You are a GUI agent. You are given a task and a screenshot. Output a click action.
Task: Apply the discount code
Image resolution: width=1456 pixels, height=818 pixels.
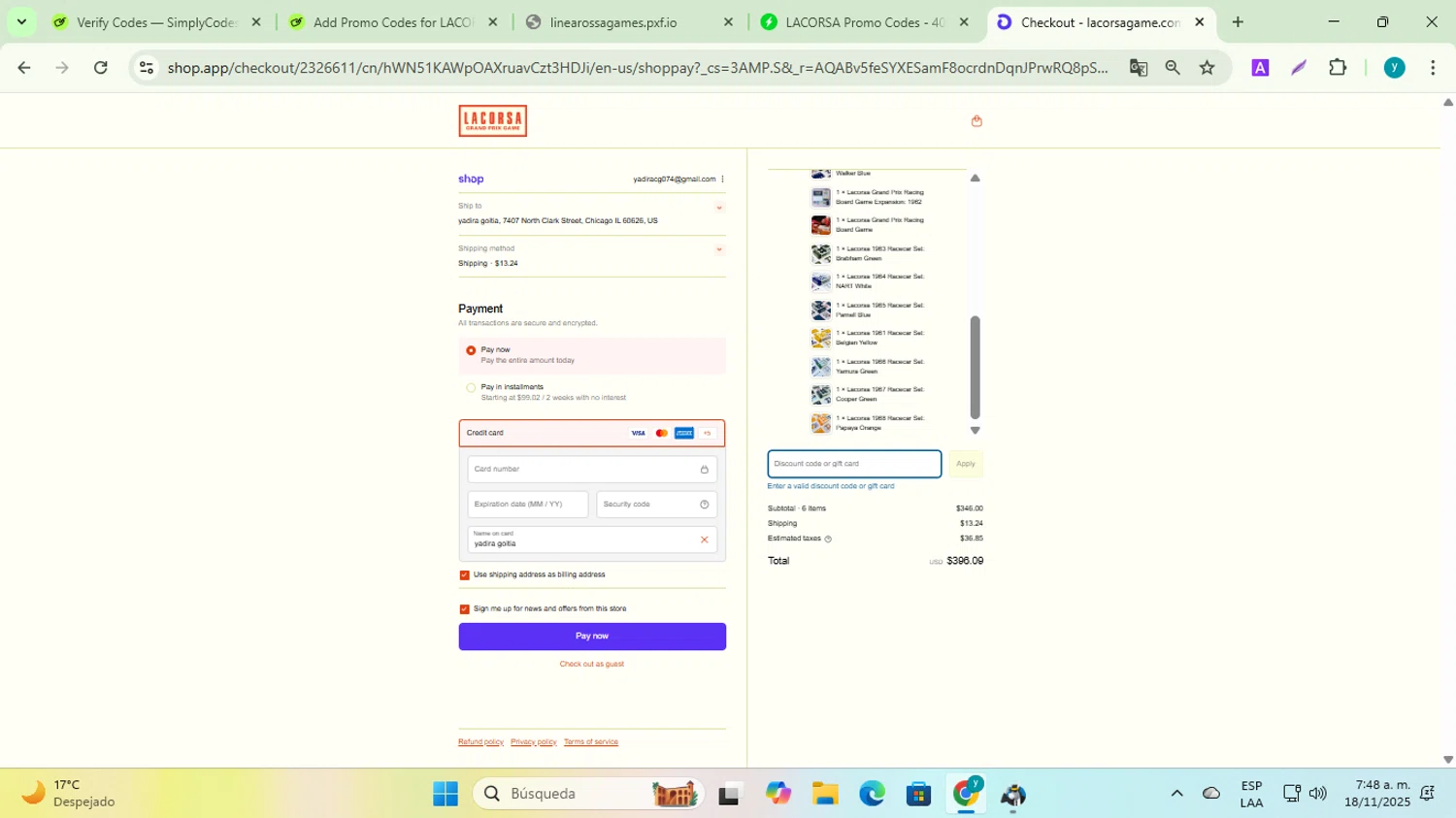pos(966,464)
